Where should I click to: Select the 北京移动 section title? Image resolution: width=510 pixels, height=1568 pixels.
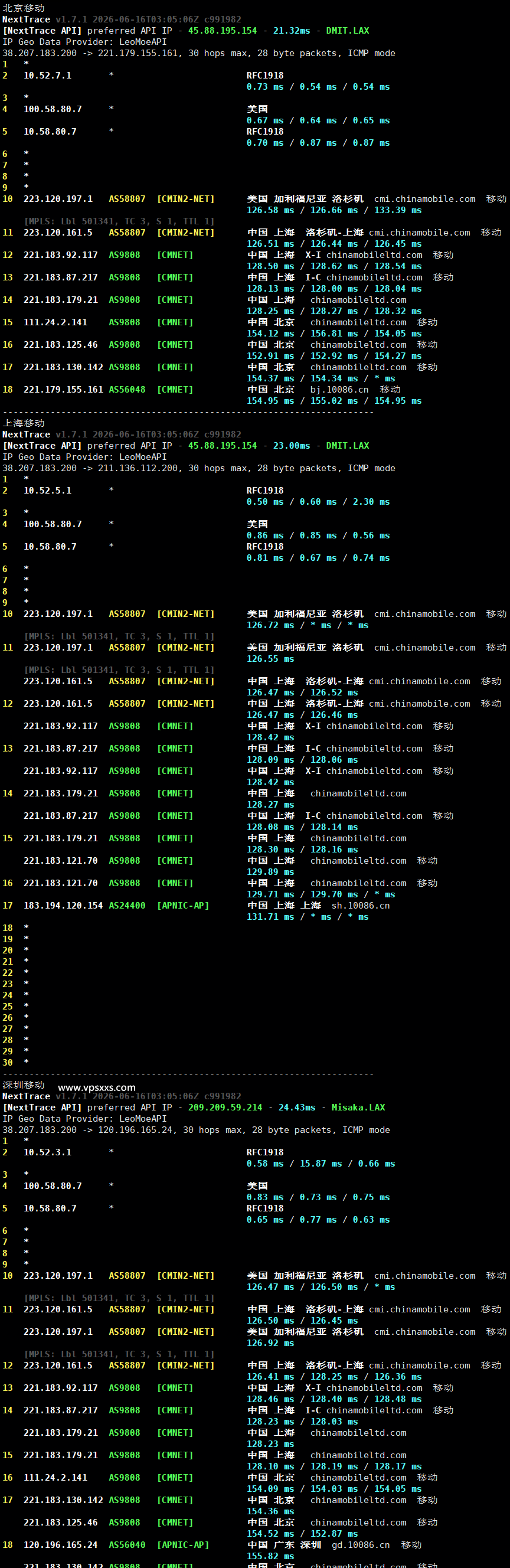24,8
